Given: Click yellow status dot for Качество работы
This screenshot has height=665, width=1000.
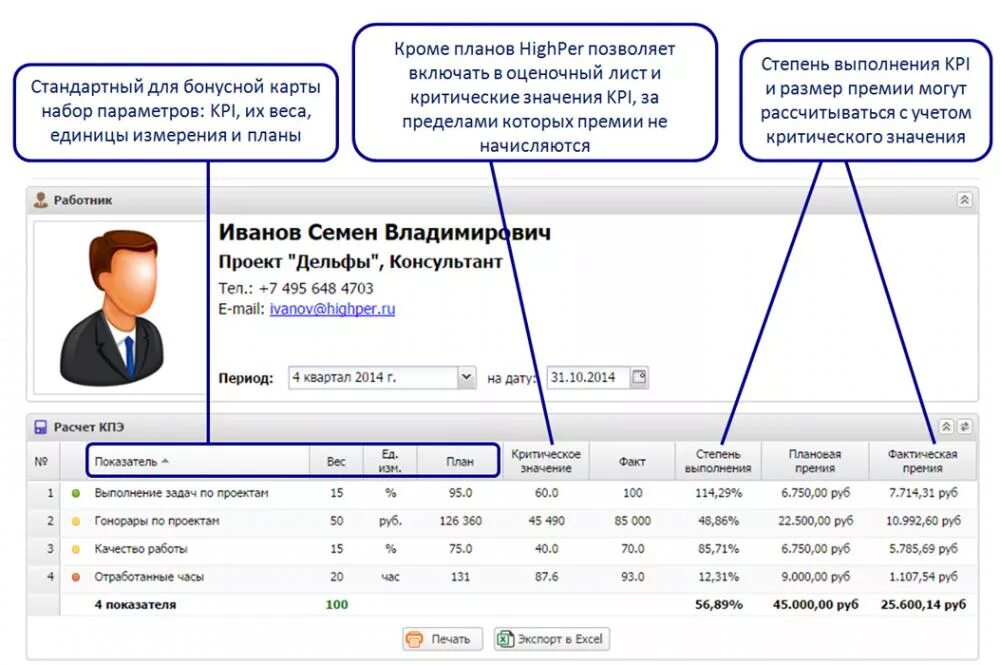Looking at the screenshot, I should (x=76, y=549).
